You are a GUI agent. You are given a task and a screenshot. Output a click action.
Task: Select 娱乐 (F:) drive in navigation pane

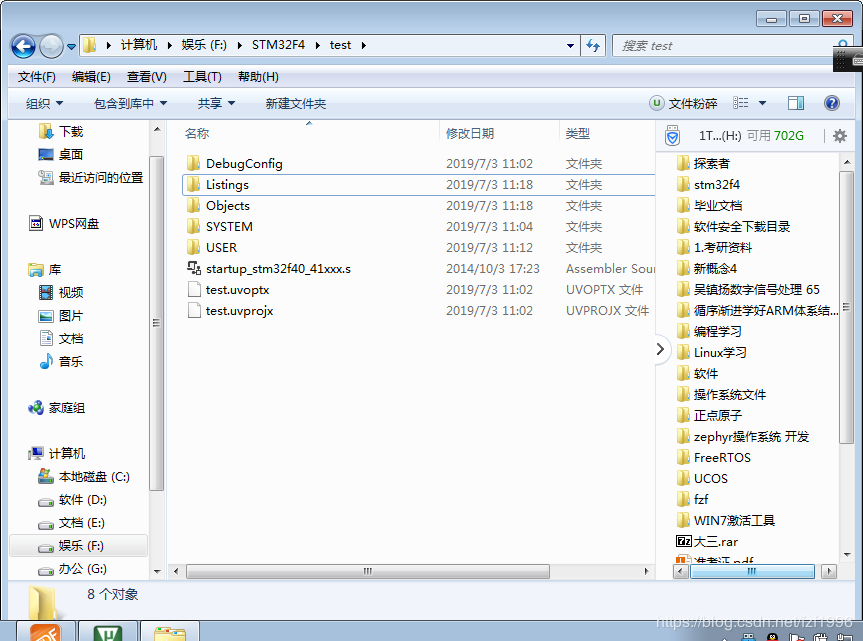click(81, 546)
